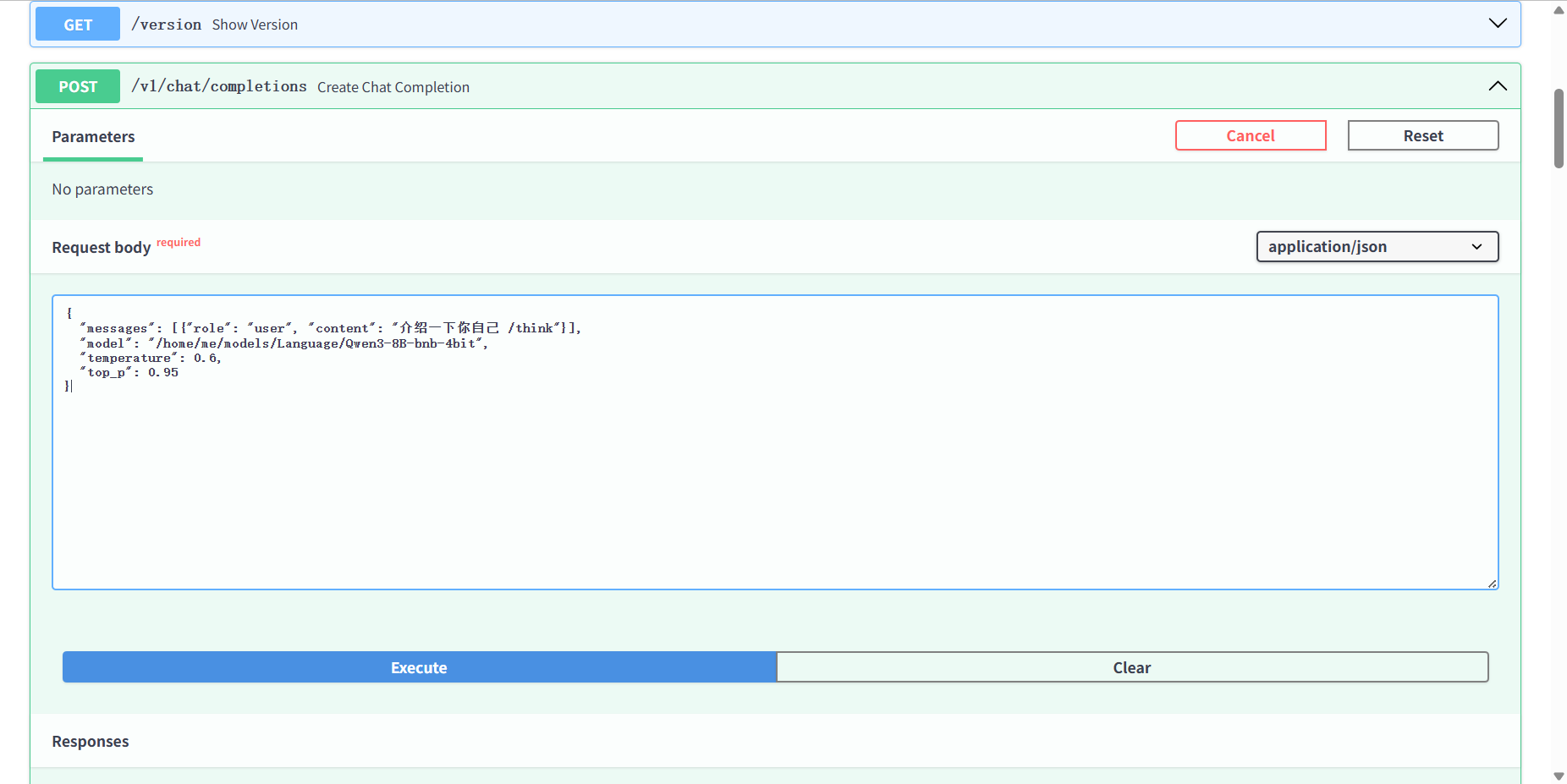Click the scrollbar up arrow
The height and width of the screenshot is (784, 1567).
(x=1559, y=10)
